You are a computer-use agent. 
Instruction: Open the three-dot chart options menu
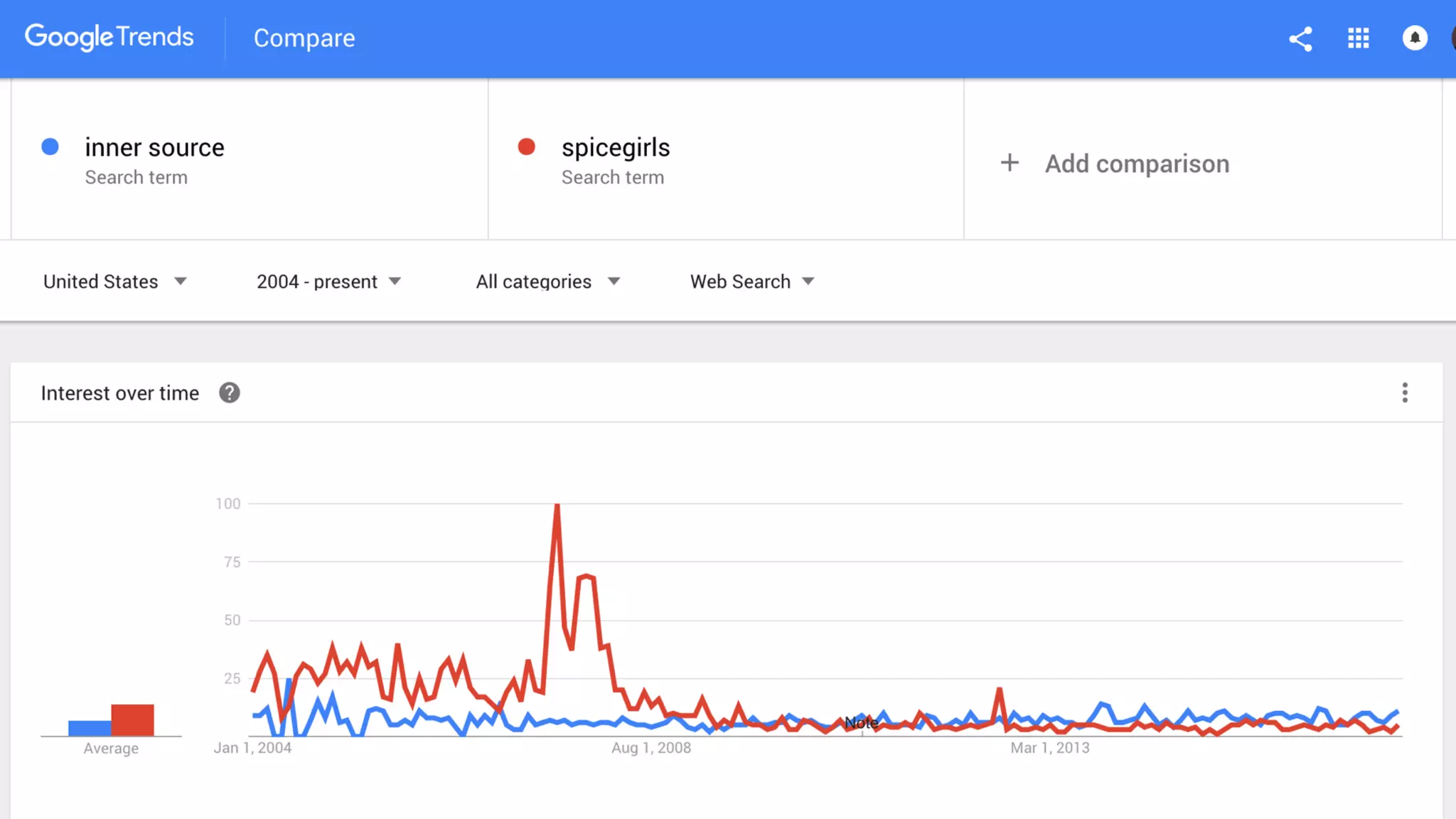[1405, 392]
